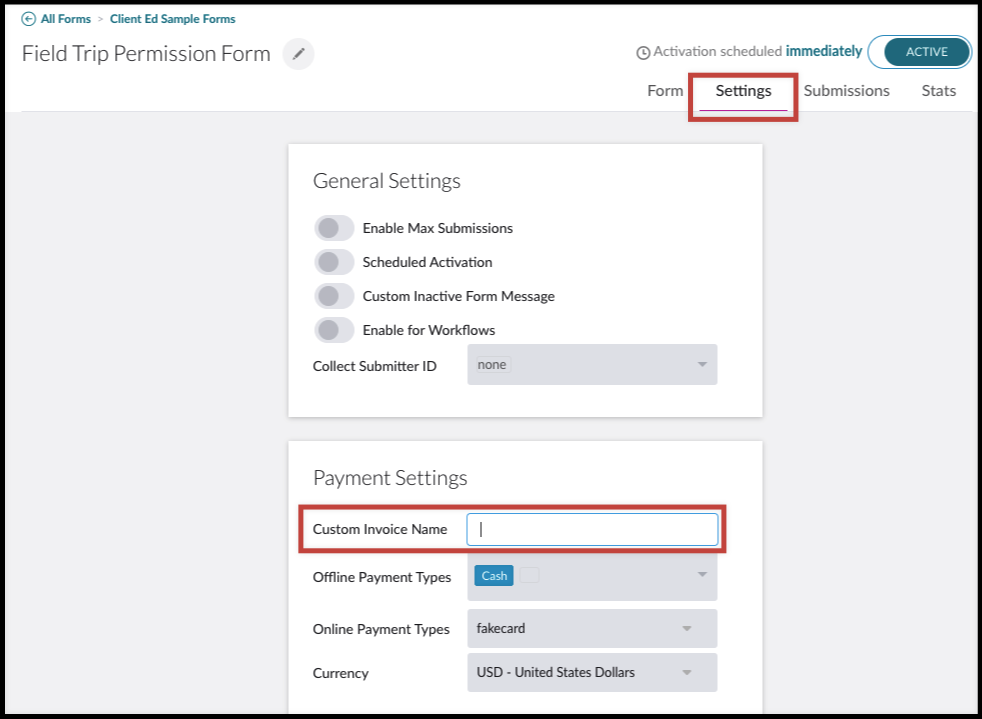Viewport: 982px width, 719px height.
Task: Switch to the Submissions tab
Action: coord(846,91)
